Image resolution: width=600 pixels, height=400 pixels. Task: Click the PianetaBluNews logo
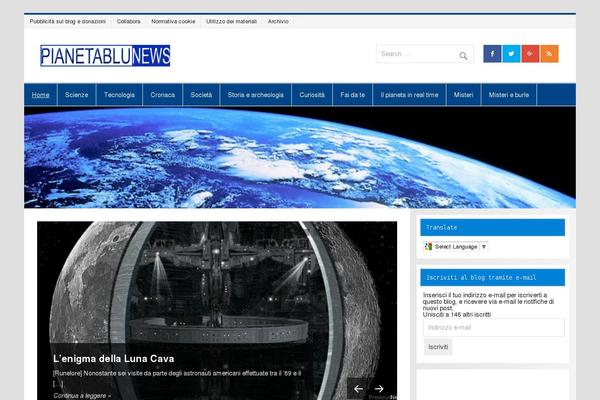coord(105,56)
